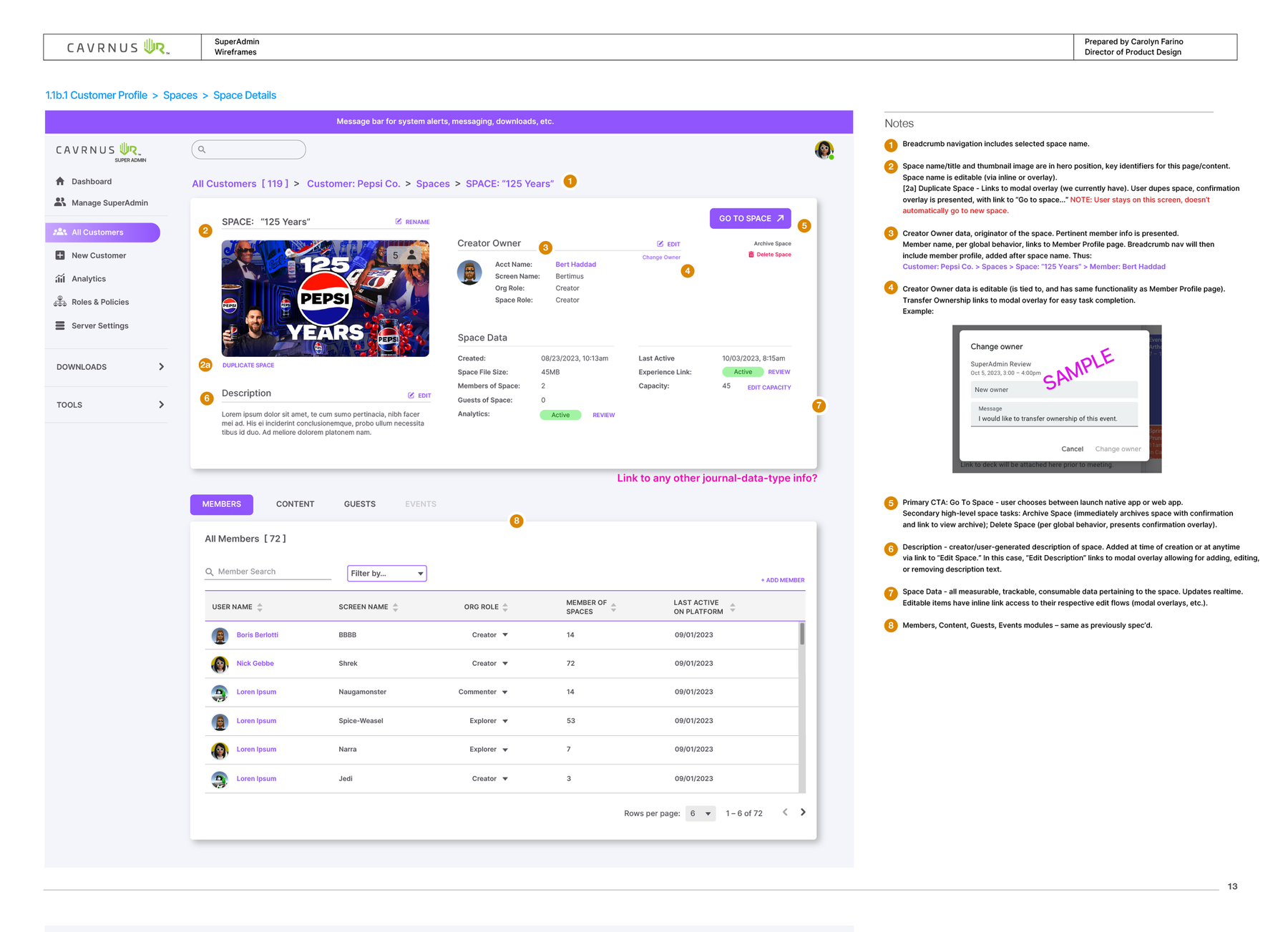
Task: Click the Rename pencil icon next to space name
Action: [399, 222]
